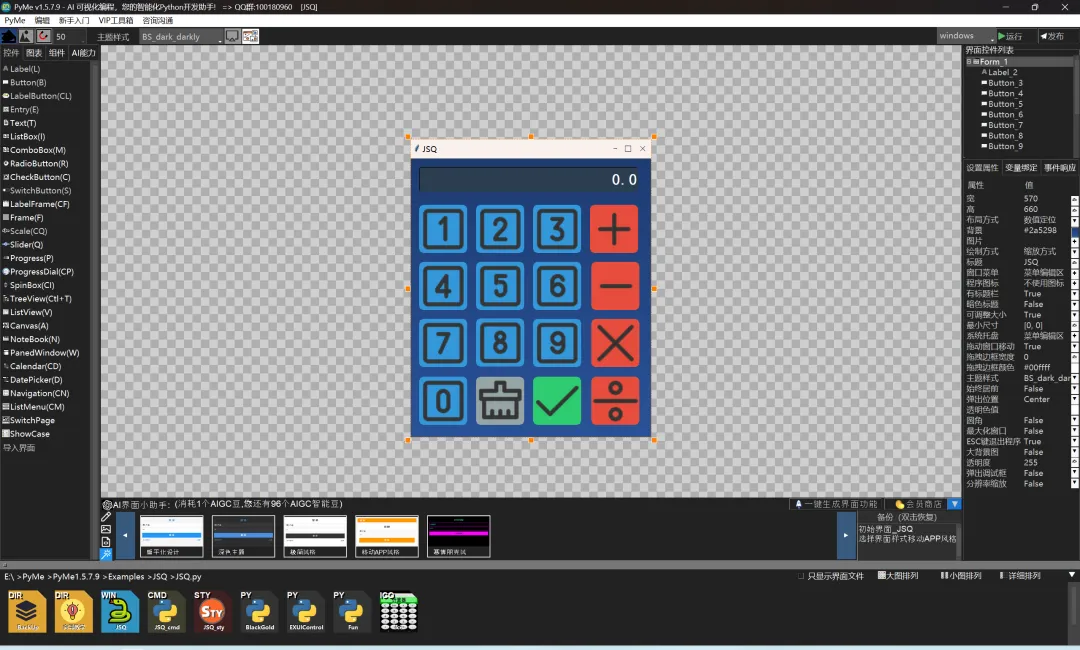Select the JSQ WIN file icon
Image resolution: width=1080 pixels, height=650 pixels.
click(x=120, y=611)
